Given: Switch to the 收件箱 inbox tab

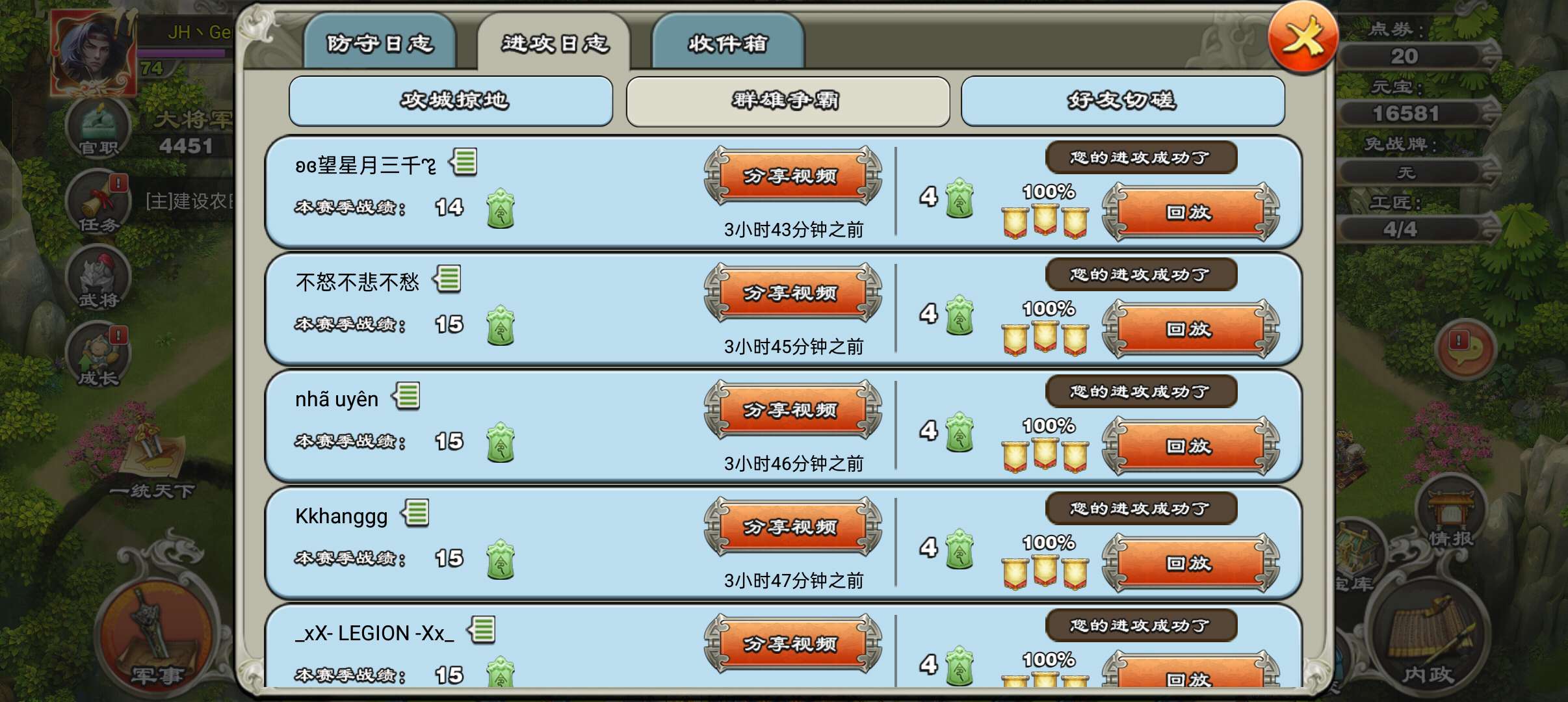Looking at the screenshot, I should point(728,43).
